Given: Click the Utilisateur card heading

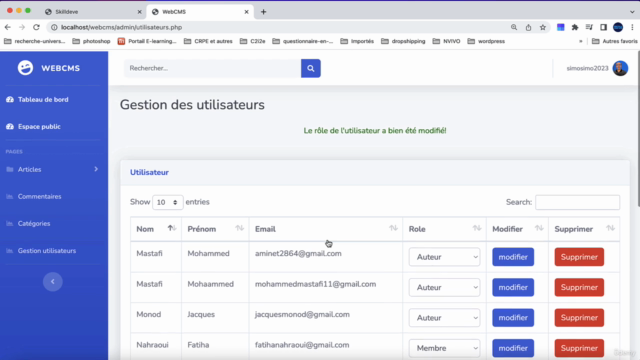Looking at the screenshot, I should pyautogui.click(x=149, y=172).
